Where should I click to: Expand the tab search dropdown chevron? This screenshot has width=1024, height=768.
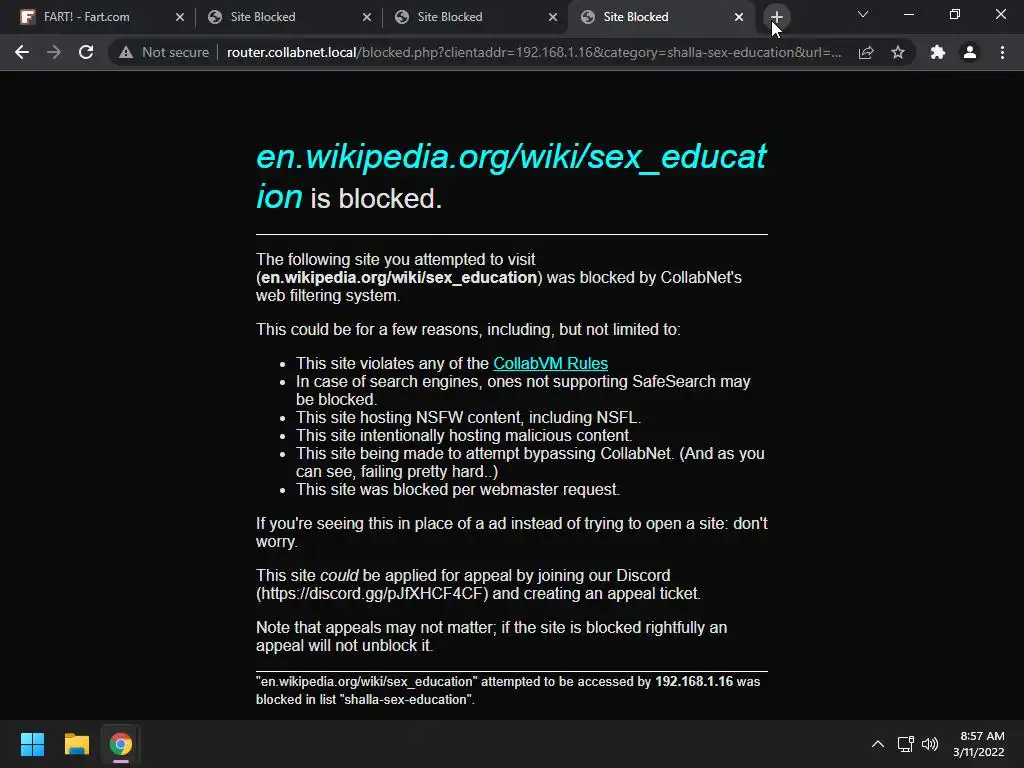click(x=863, y=14)
